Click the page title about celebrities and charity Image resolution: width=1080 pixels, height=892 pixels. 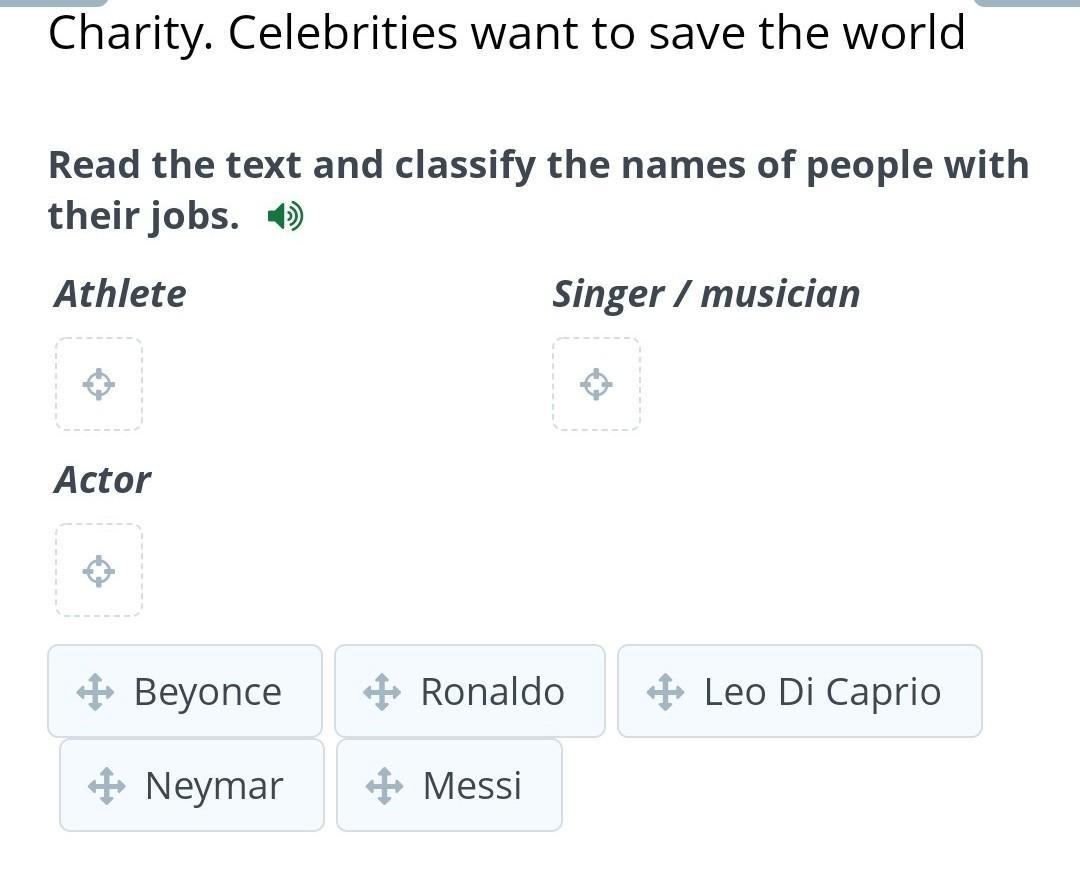(x=506, y=33)
